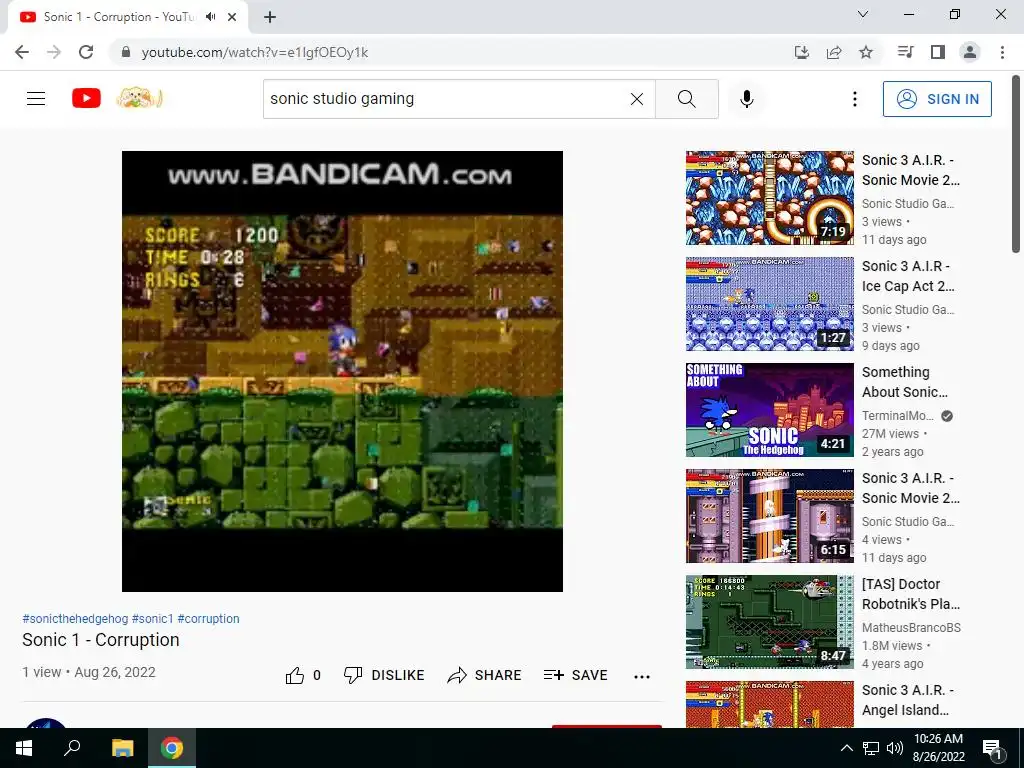Bookmark this tab with star icon

(866, 52)
